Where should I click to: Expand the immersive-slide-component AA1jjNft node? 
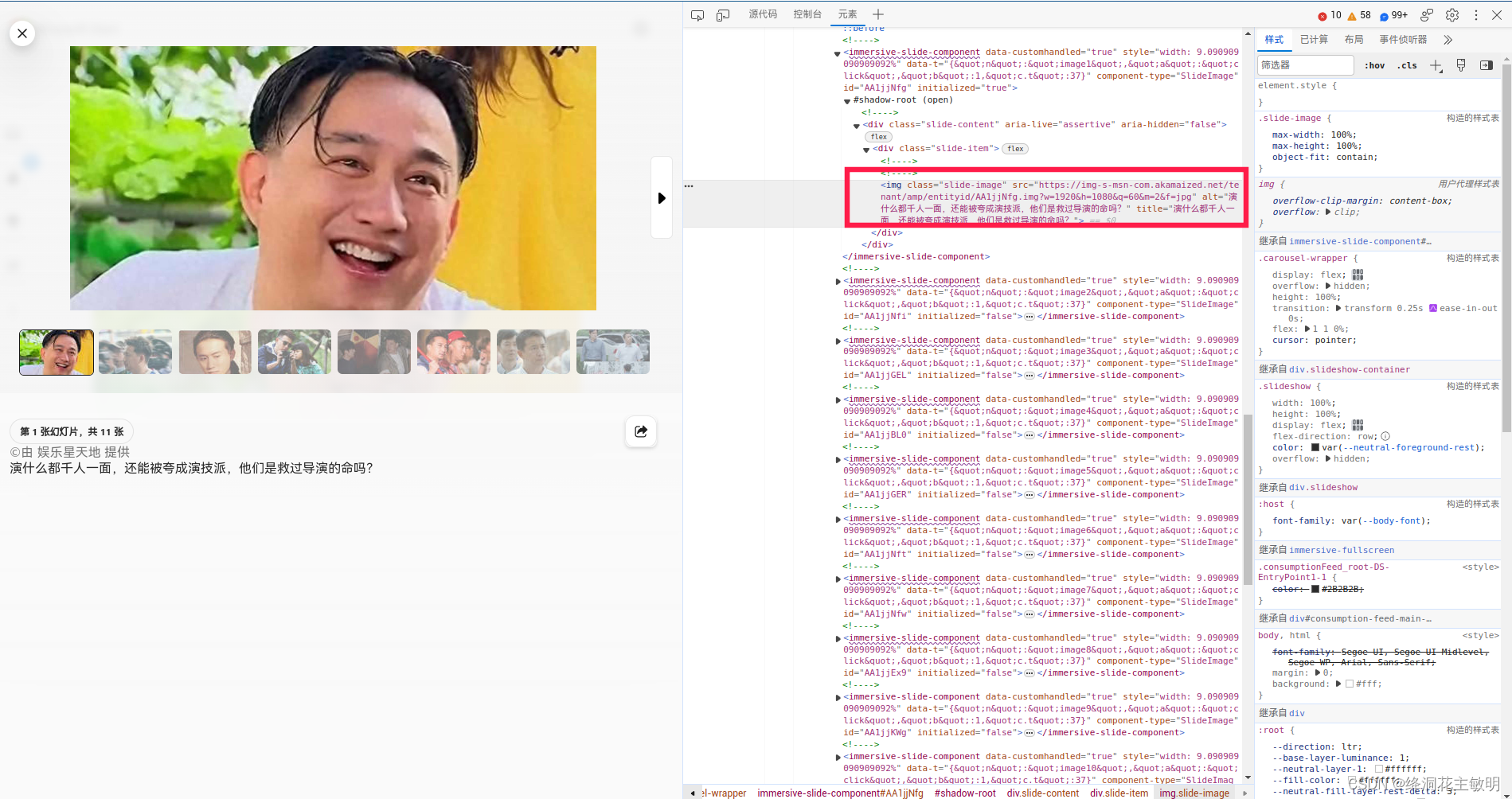(838, 519)
